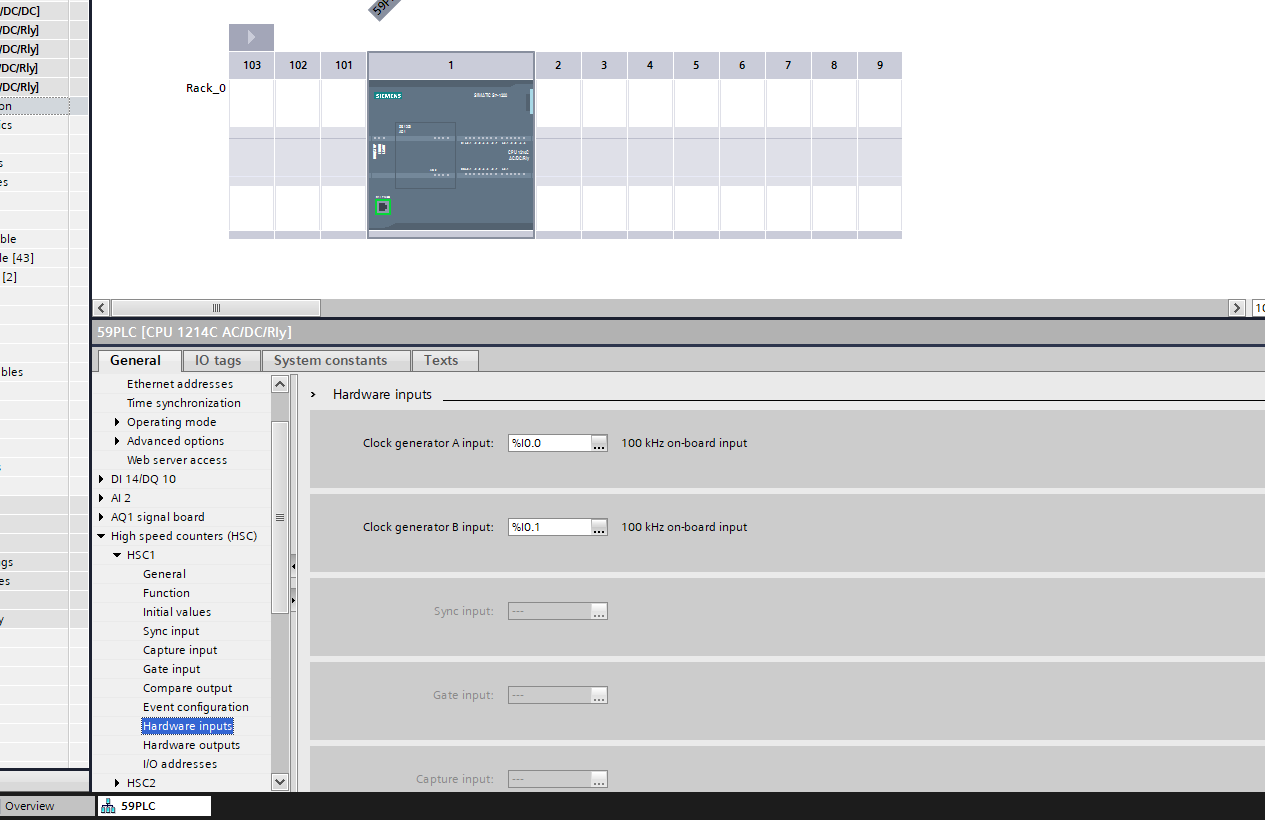This screenshot has width=1265, height=820.
Task: Open the System constants tab
Action: click(x=330, y=360)
